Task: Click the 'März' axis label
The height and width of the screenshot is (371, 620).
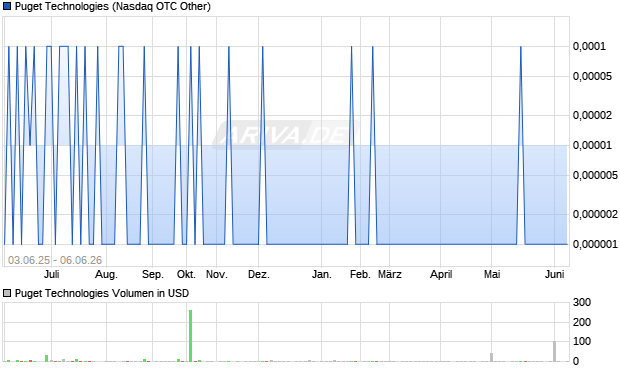Action: click(x=389, y=274)
